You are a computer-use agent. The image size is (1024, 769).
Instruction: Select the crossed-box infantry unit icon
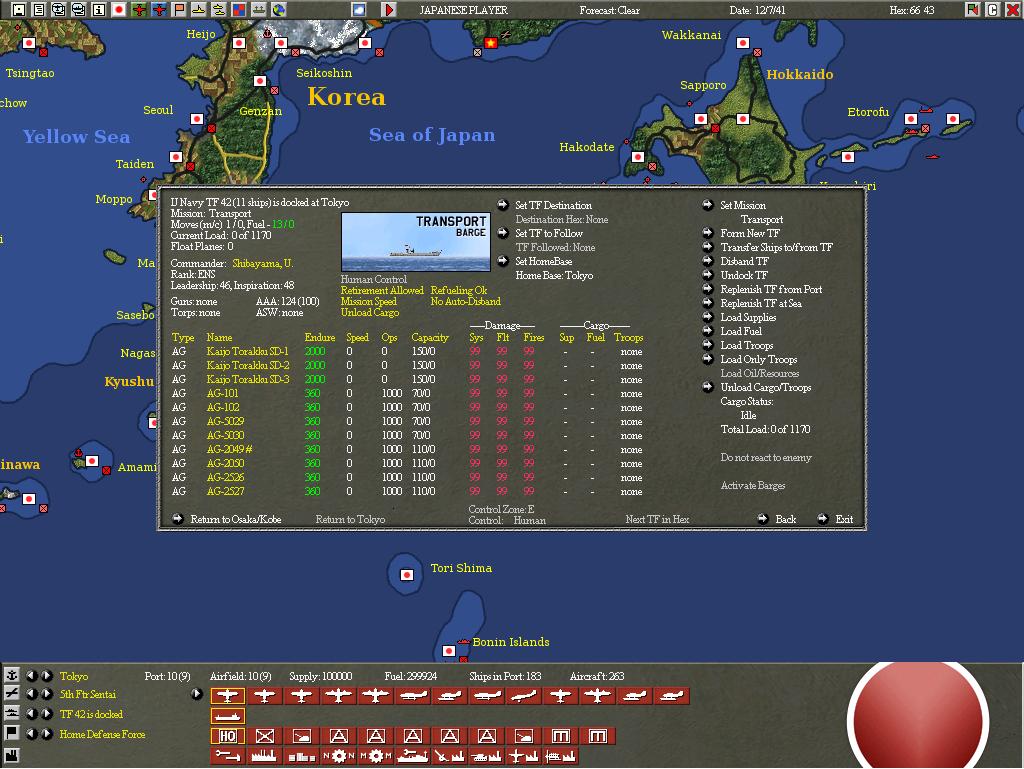pos(264,736)
